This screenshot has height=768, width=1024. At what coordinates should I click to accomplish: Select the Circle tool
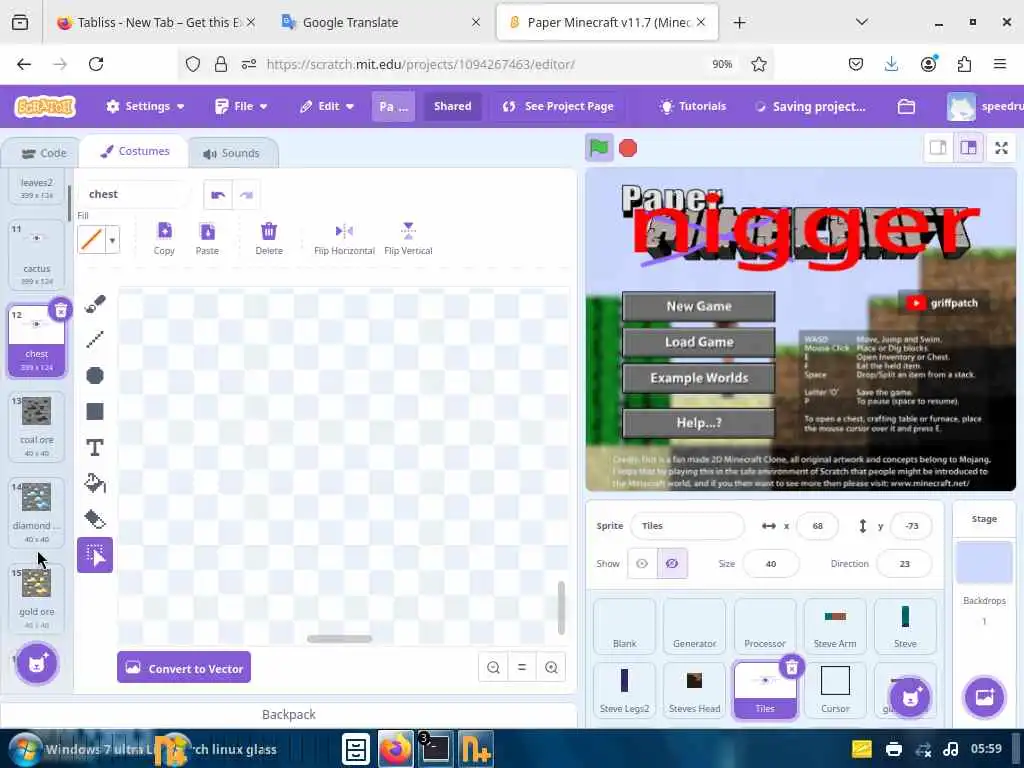[95, 376]
